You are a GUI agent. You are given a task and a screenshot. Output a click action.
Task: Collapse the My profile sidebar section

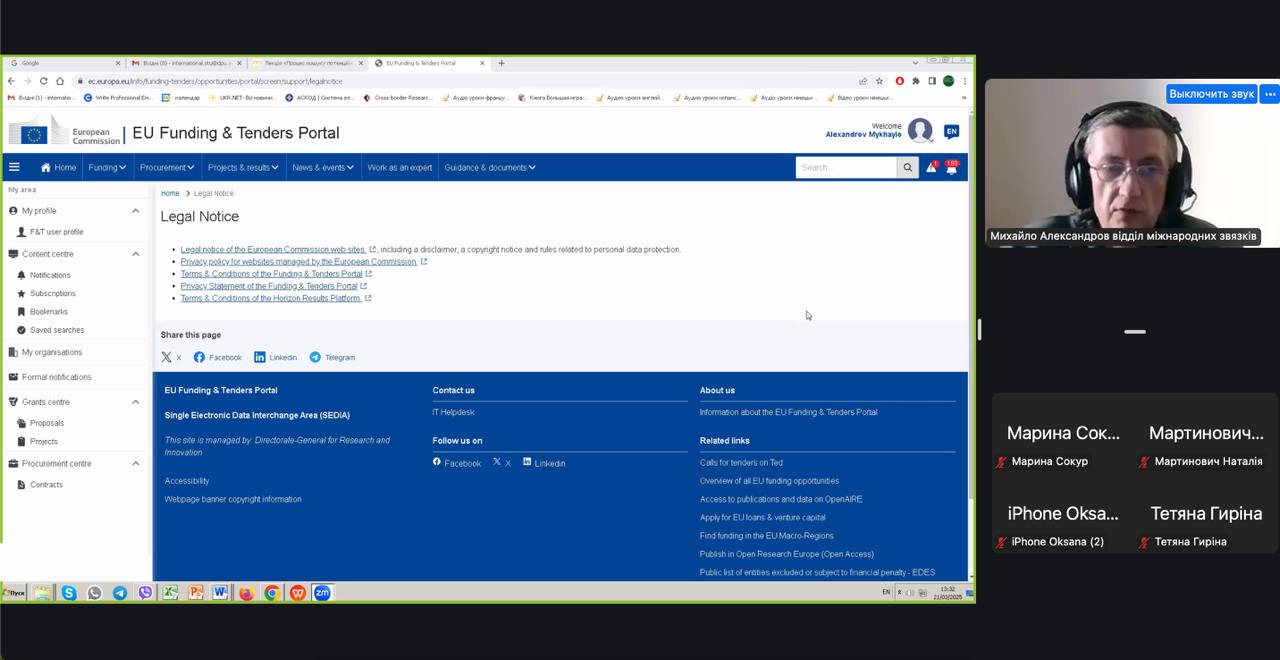coord(136,211)
